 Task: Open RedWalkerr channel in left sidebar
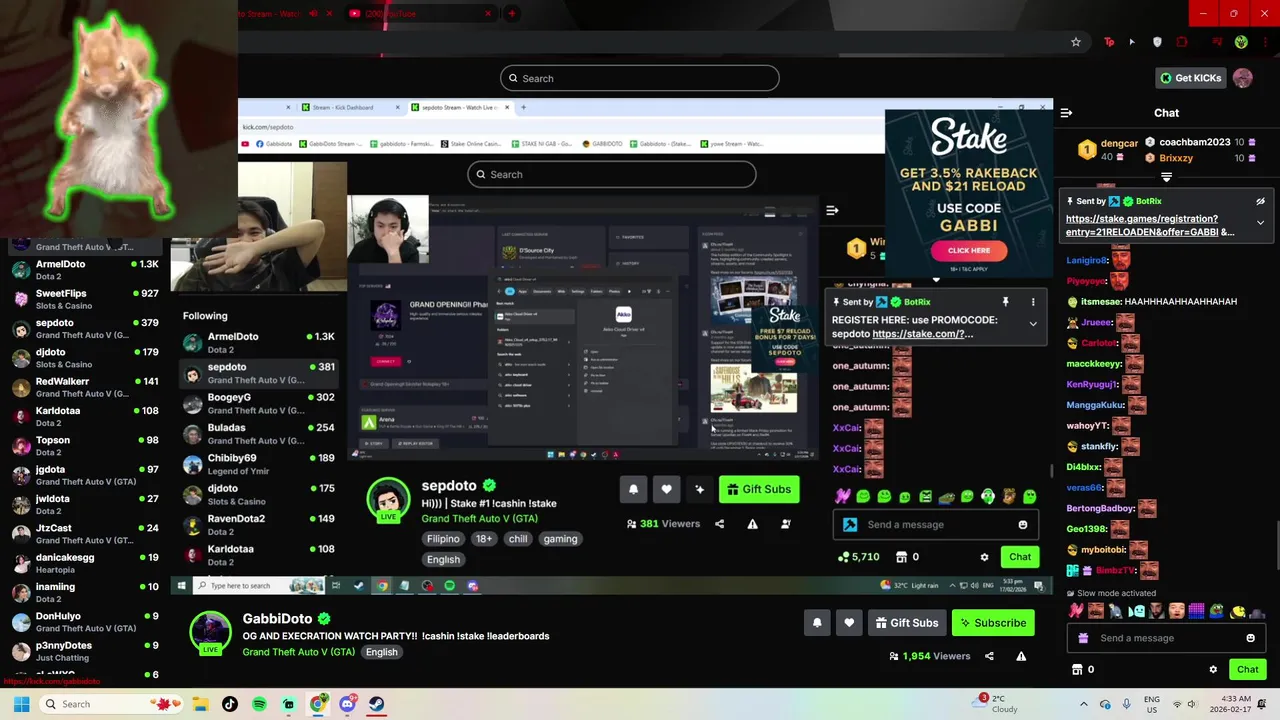click(x=85, y=387)
